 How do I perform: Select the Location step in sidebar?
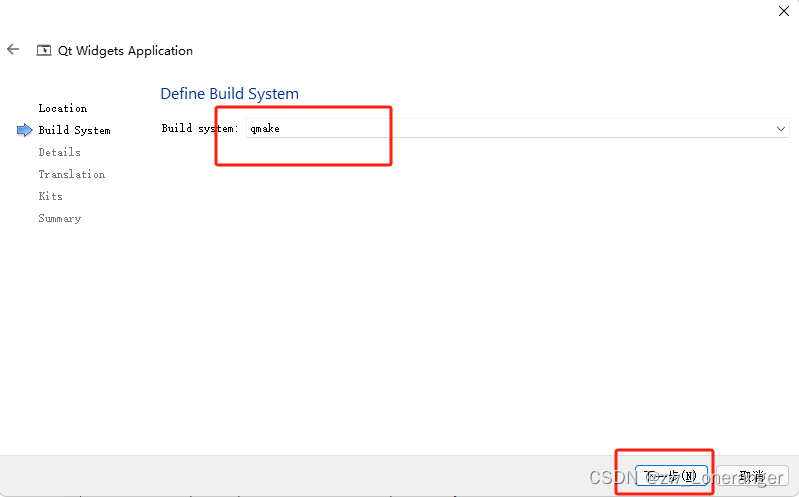click(x=63, y=108)
